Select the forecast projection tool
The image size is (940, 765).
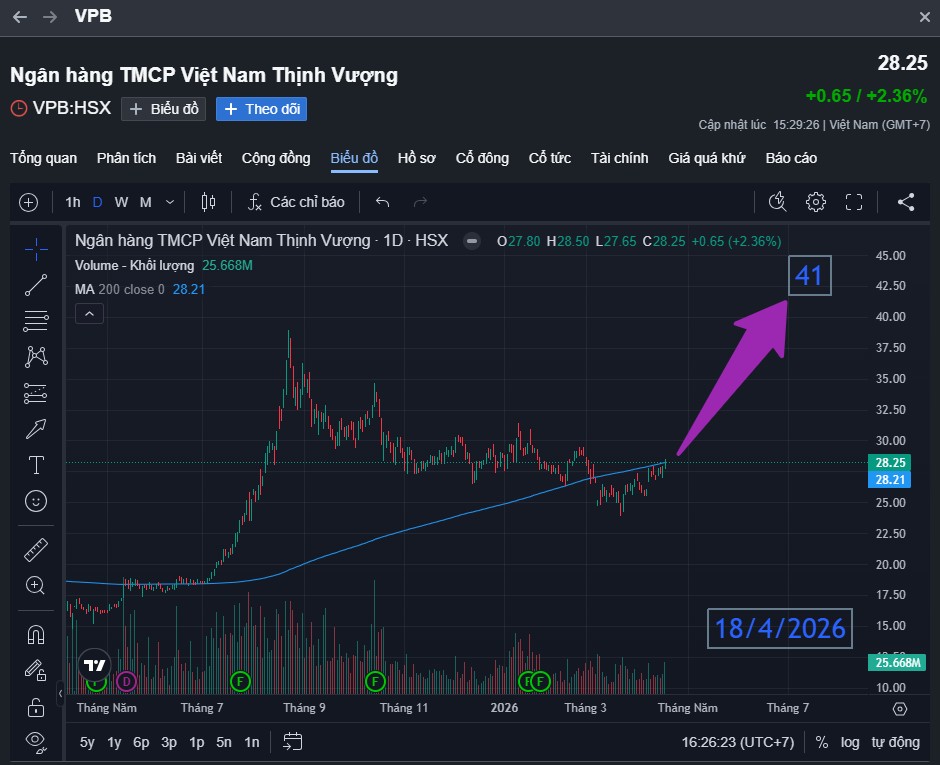[36, 393]
